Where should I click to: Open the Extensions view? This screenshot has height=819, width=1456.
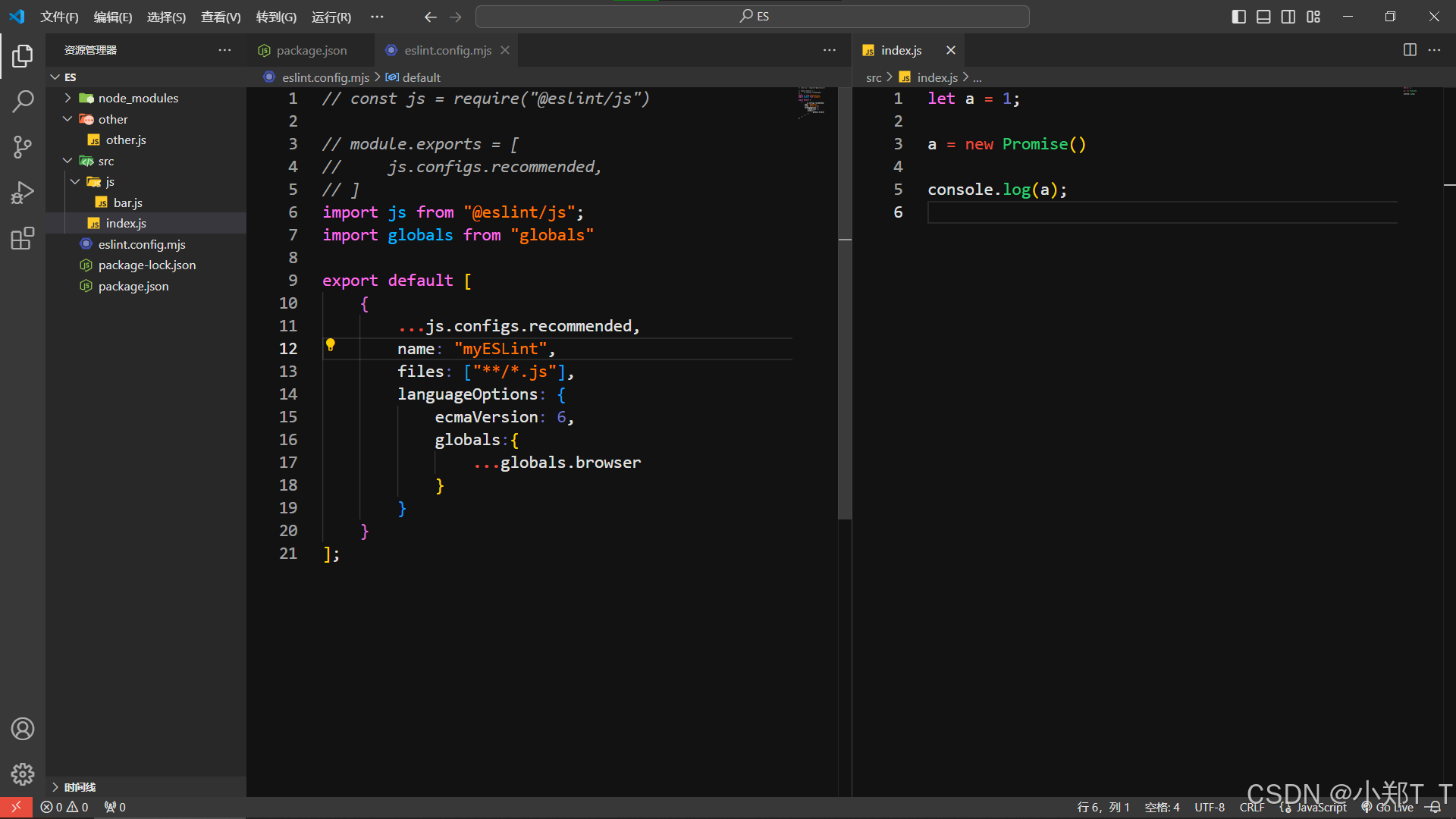[23, 239]
